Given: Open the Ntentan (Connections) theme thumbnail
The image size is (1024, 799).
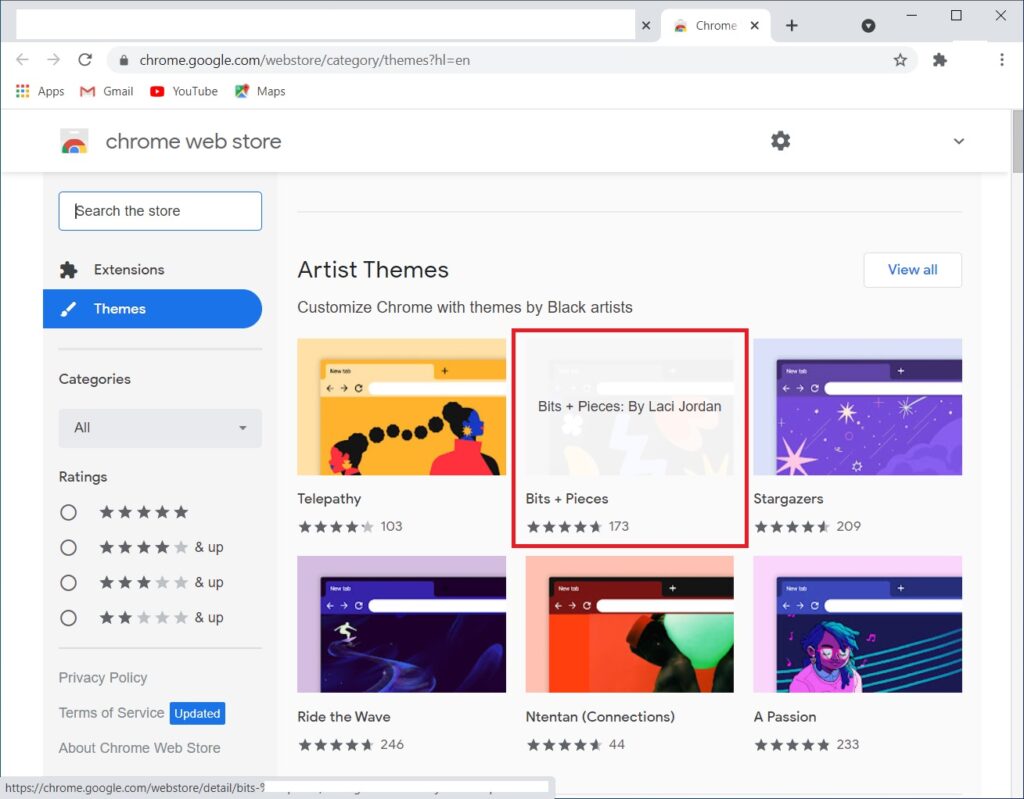Looking at the screenshot, I should pos(630,624).
